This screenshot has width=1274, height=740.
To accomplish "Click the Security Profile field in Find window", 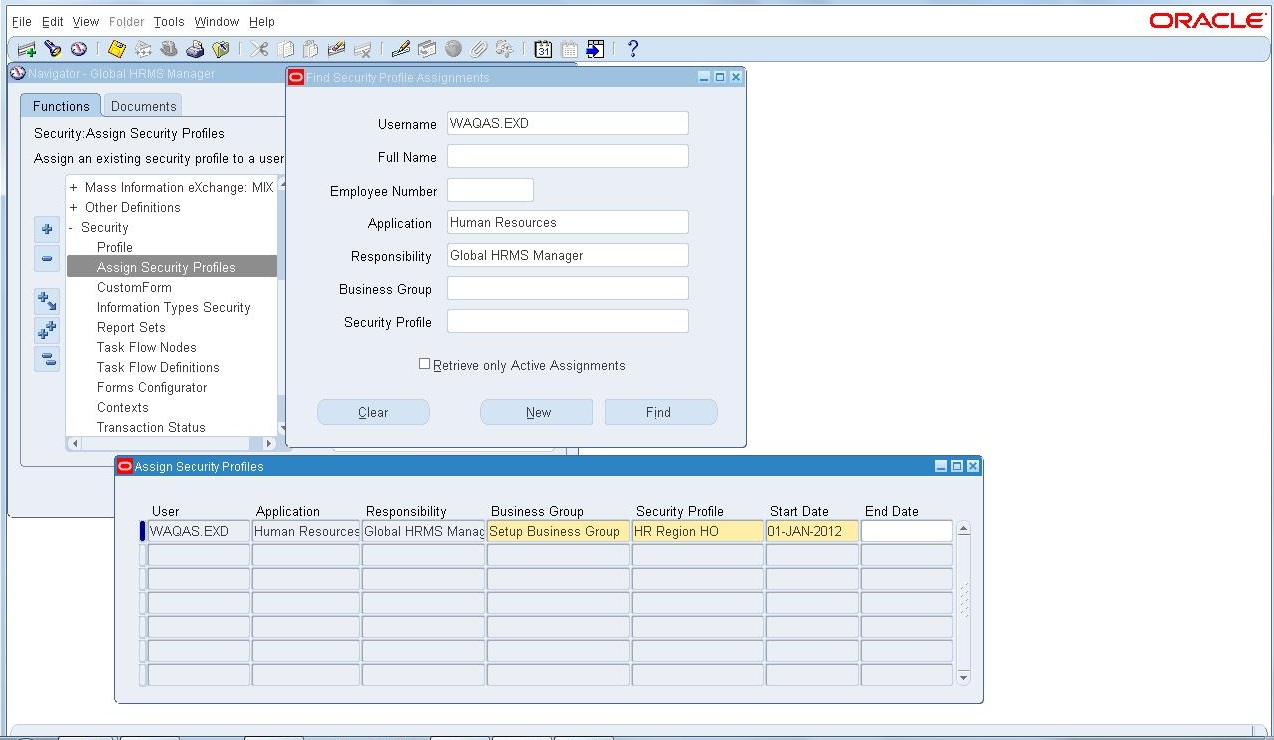I will [x=567, y=321].
